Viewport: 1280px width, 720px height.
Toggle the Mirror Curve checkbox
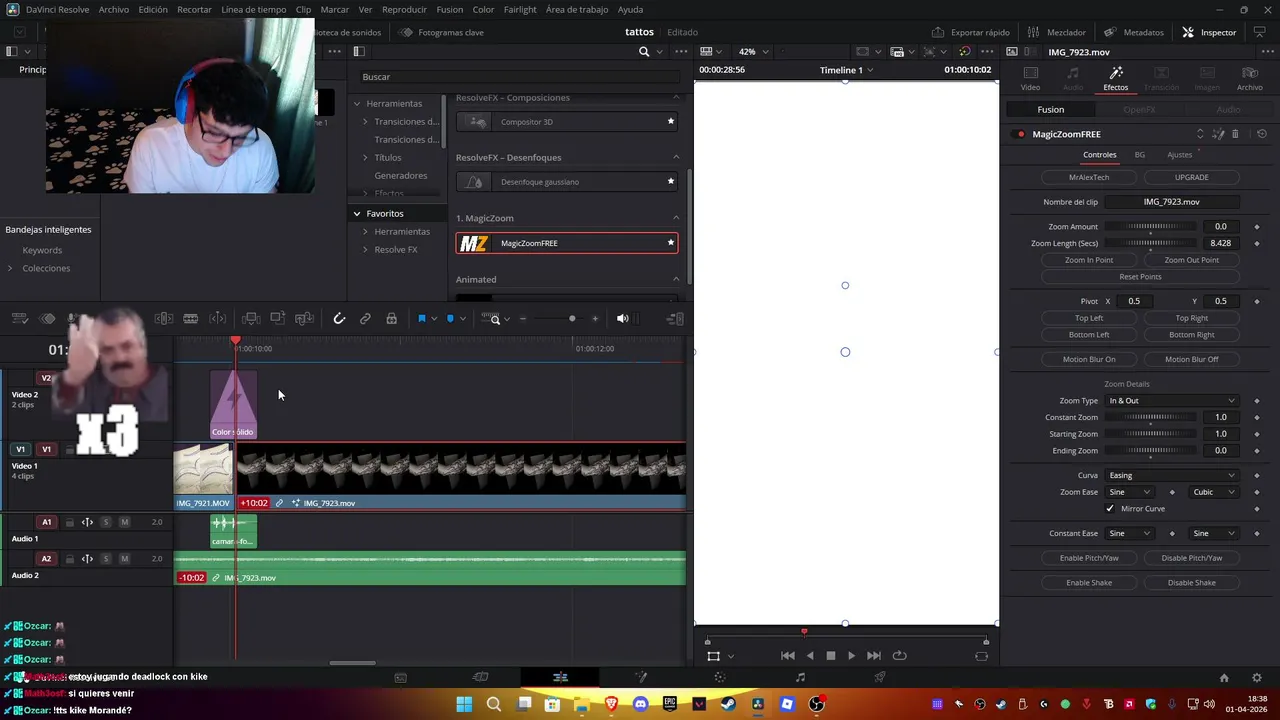coord(1110,509)
